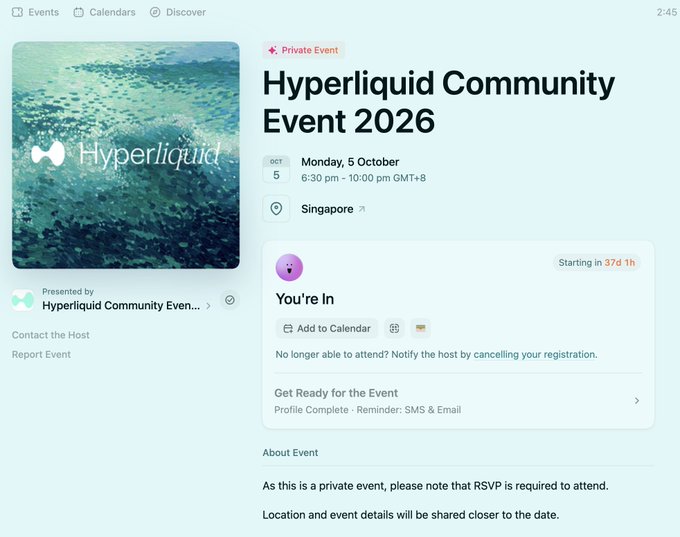Go to the Discover tab
The width and height of the screenshot is (680, 537).
(x=178, y=12)
